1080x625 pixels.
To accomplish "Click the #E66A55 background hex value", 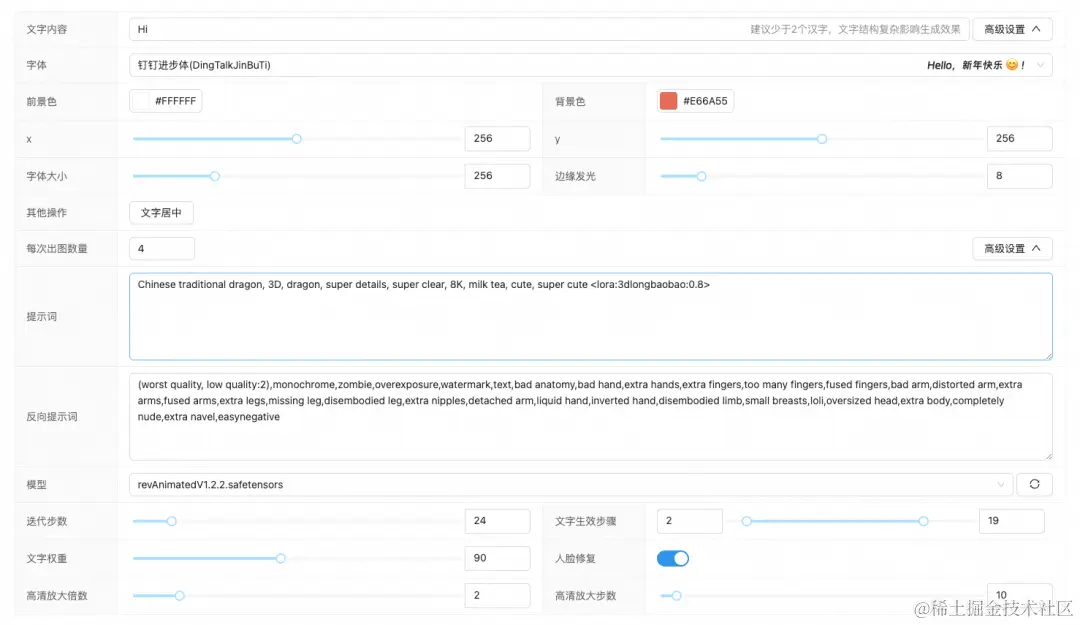I will [x=705, y=101].
